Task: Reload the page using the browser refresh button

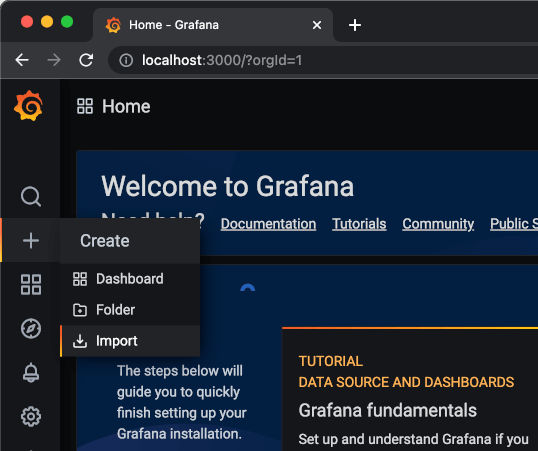Action: pos(86,60)
